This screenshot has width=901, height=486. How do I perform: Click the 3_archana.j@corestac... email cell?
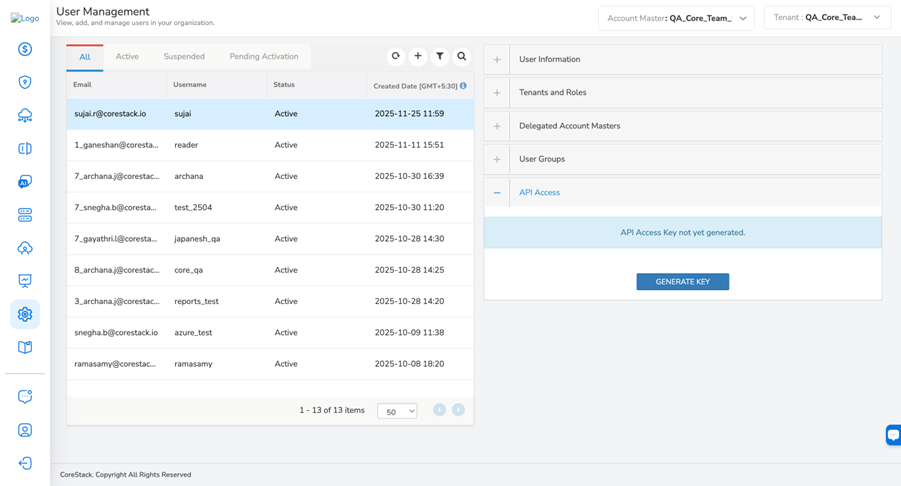117,301
